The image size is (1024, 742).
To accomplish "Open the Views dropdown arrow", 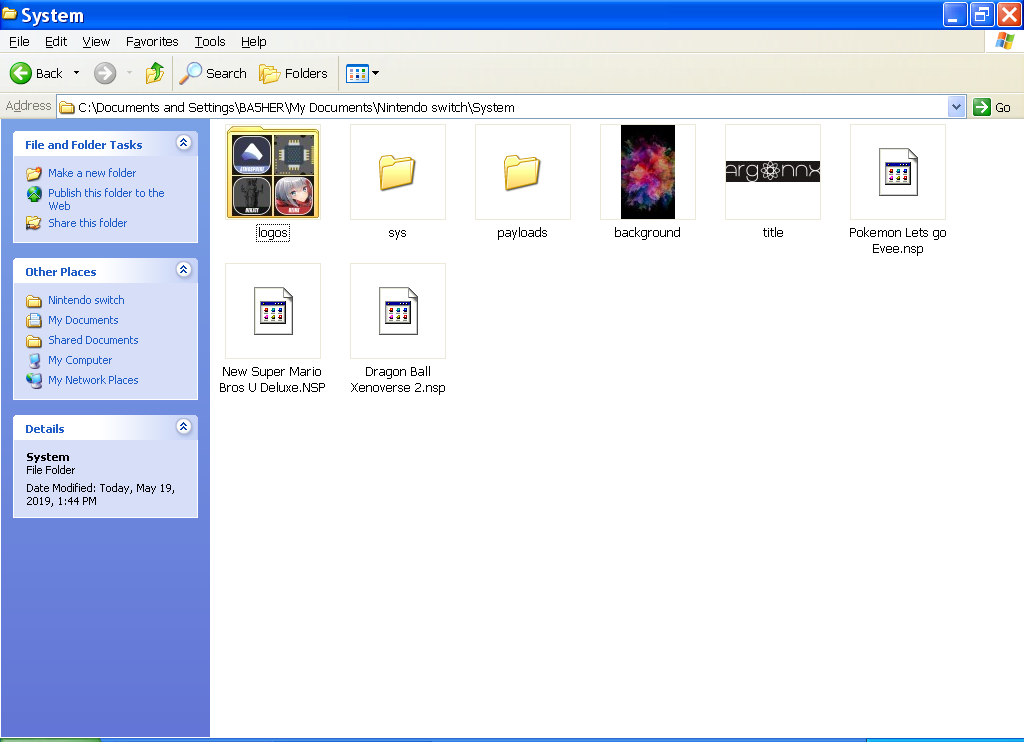I will pyautogui.click(x=376, y=73).
